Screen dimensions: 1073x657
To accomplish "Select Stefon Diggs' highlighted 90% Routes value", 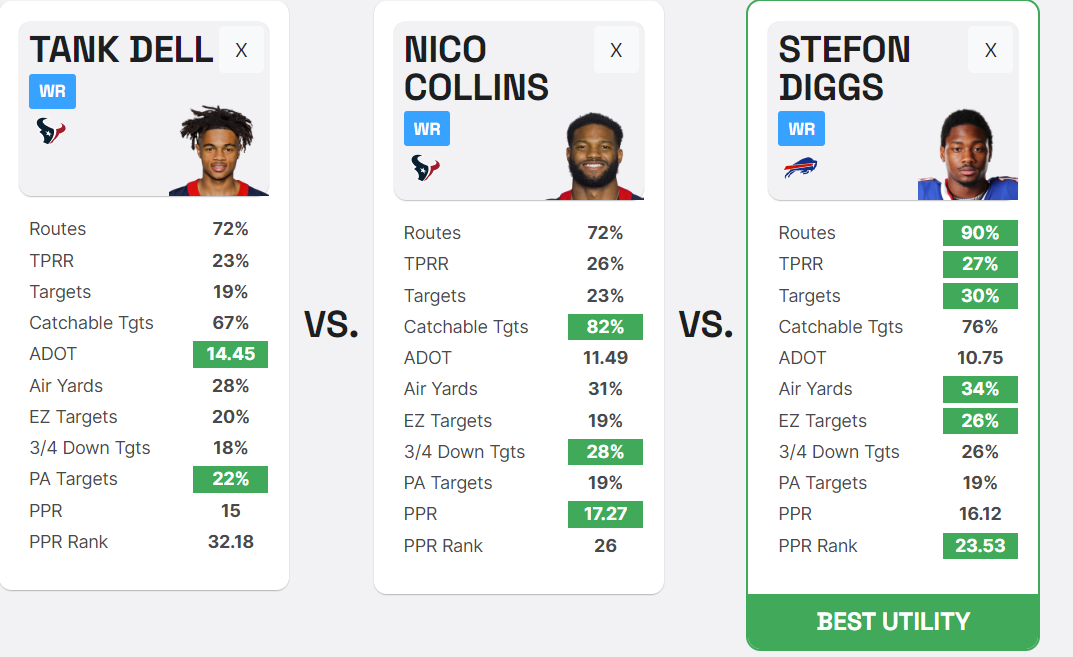I will pyautogui.click(x=980, y=233).
